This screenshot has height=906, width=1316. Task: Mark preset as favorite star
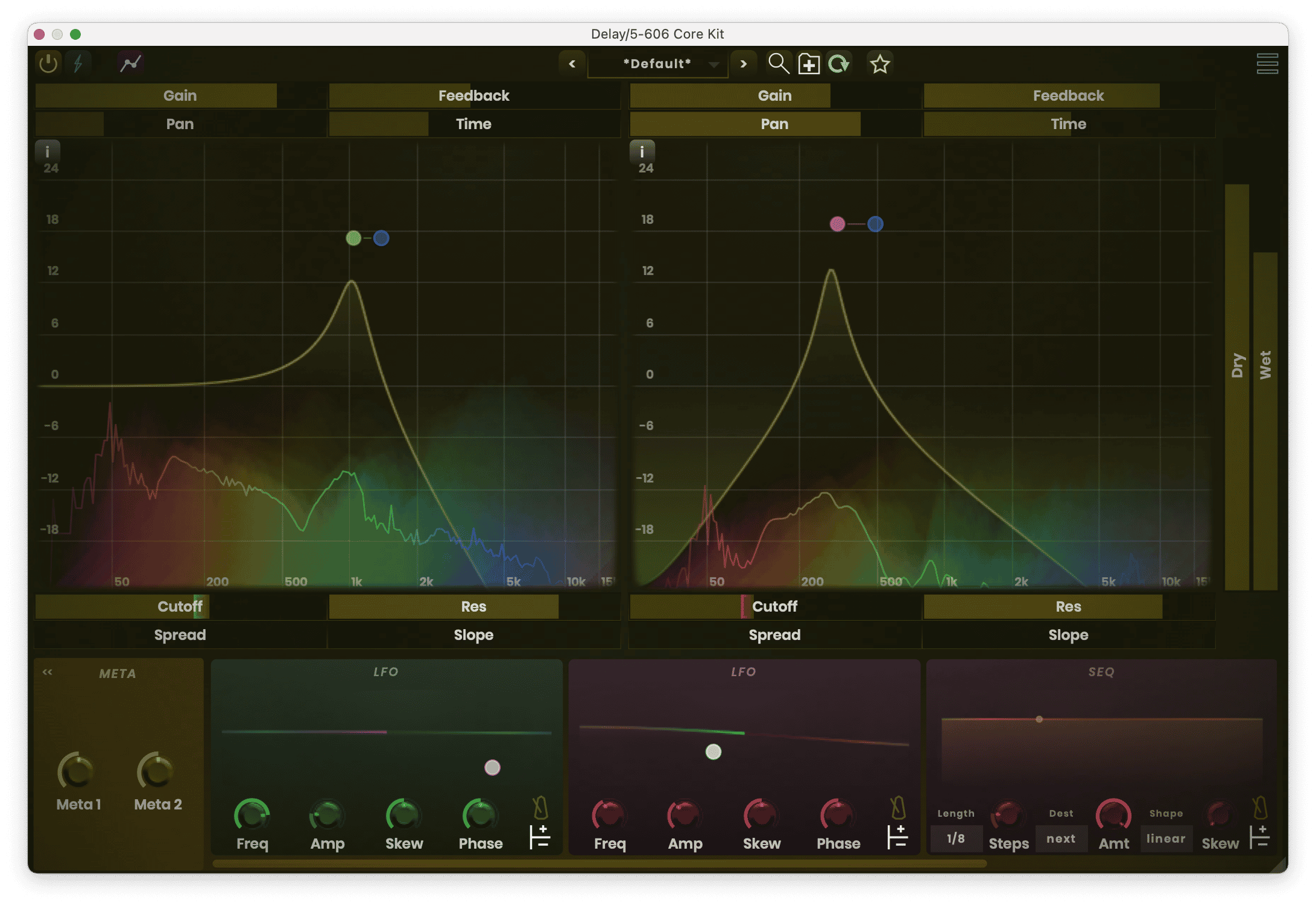coord(880,63)
